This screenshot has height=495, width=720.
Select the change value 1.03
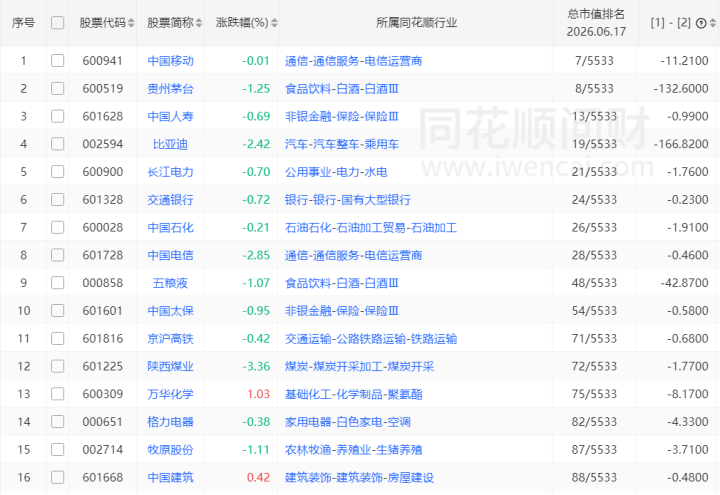[x=259, y=394]
